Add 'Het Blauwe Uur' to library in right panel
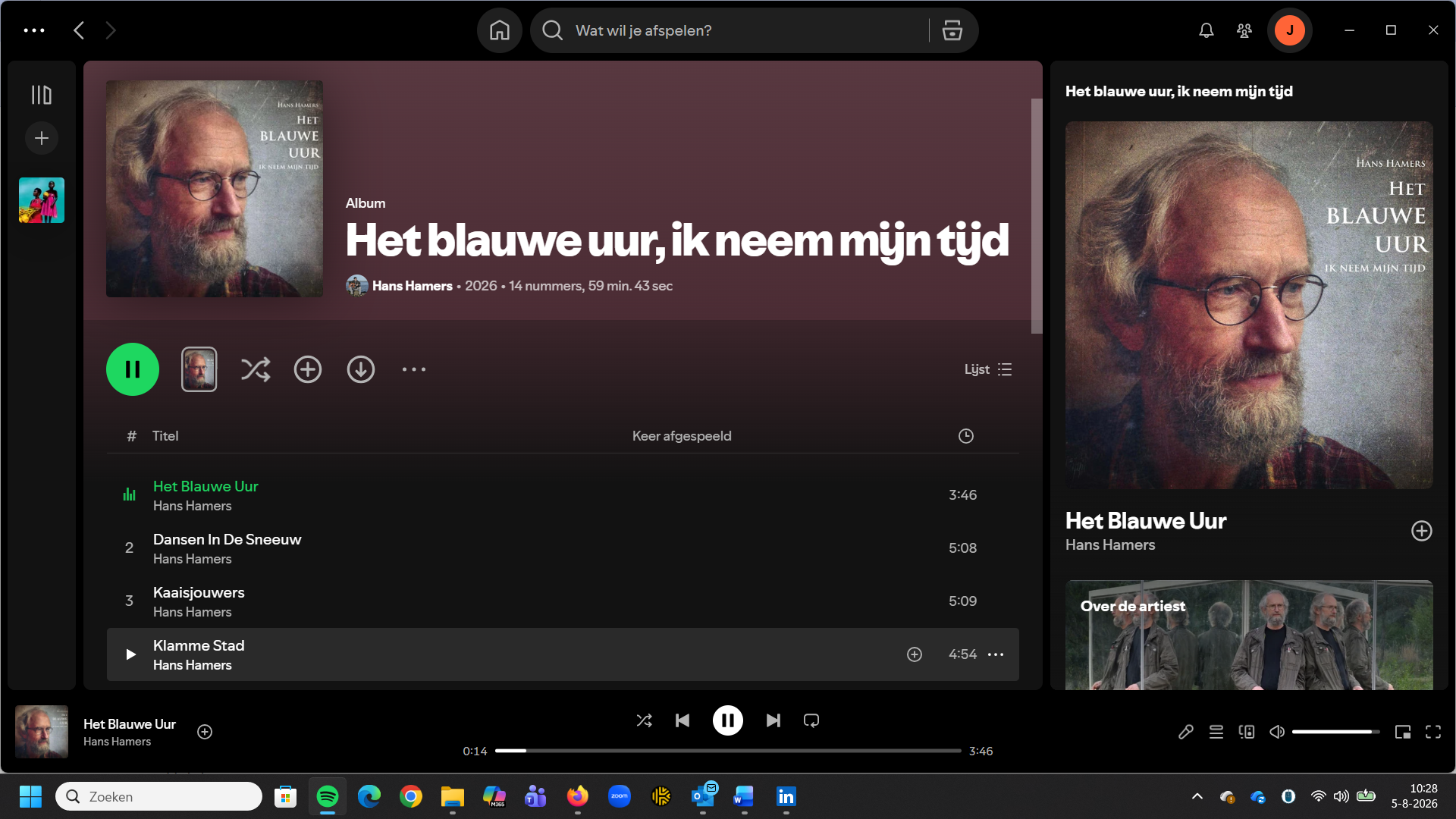The image size is (1456, 819). [1422, 531]
